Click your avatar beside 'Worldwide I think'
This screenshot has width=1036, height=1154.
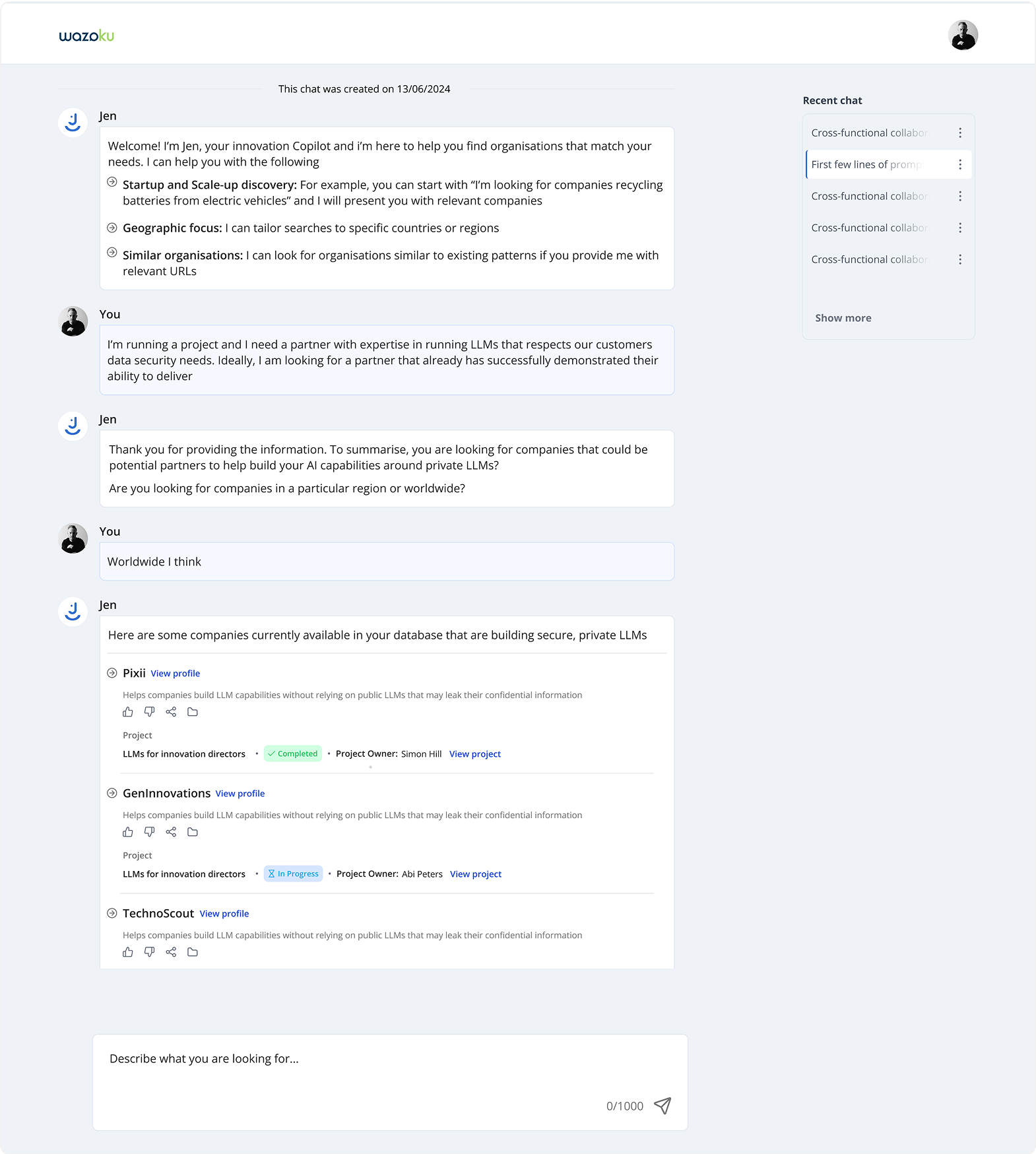[73, 538]
